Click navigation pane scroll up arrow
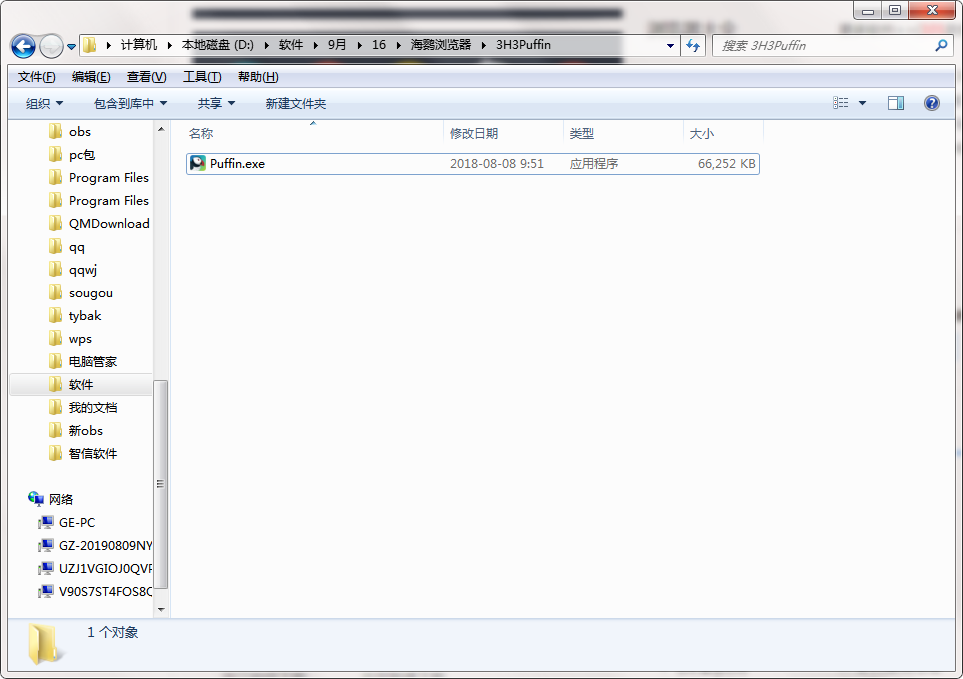Viewport: 963px width, 679px height. click(161, 129)
